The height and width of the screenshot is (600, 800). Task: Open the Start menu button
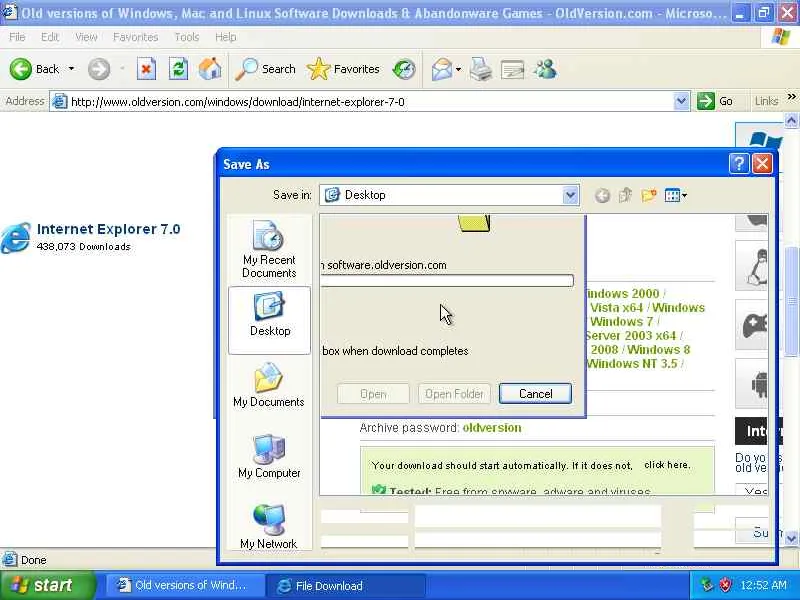click(x=47, y=585)
